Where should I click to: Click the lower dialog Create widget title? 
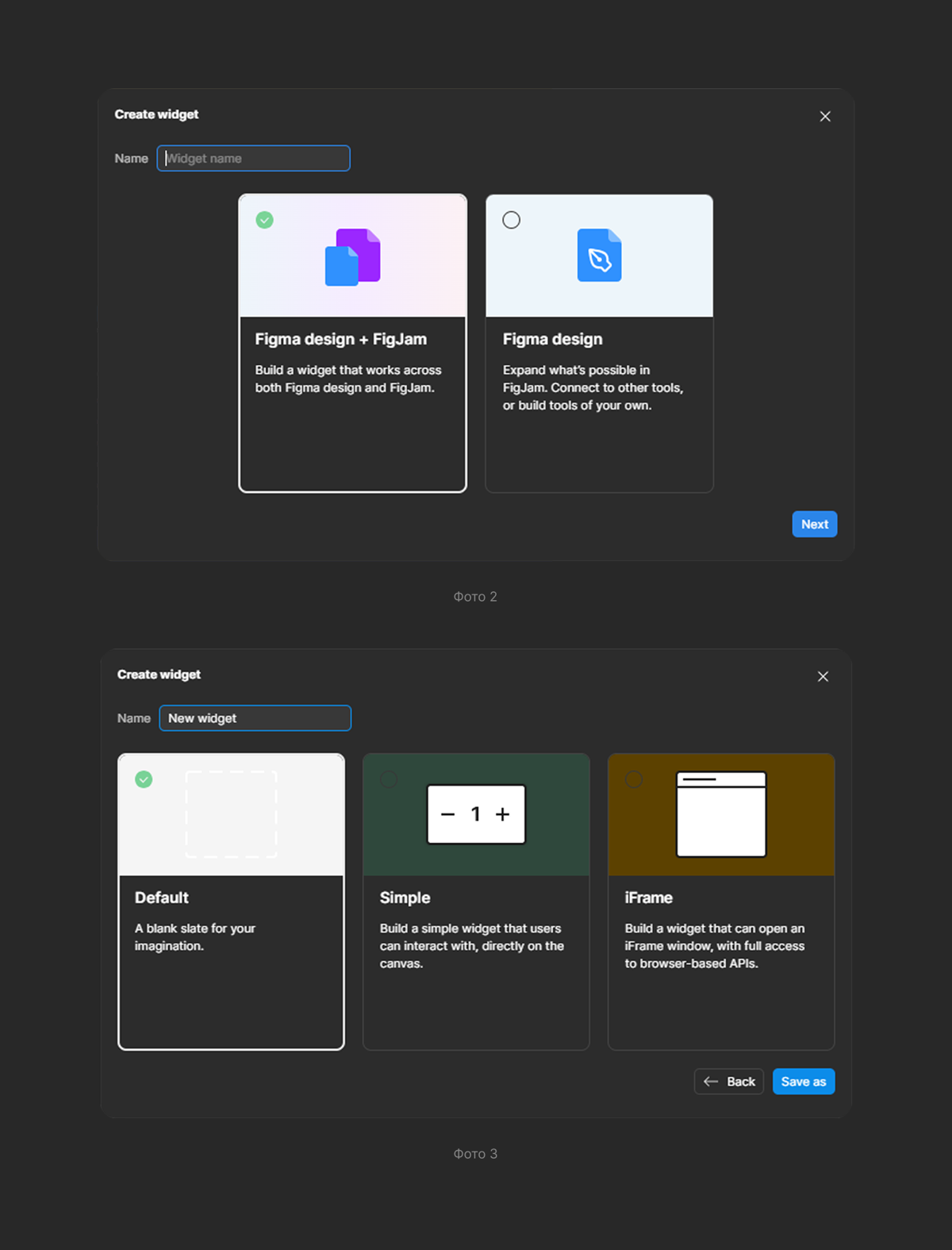click(159, 675)
